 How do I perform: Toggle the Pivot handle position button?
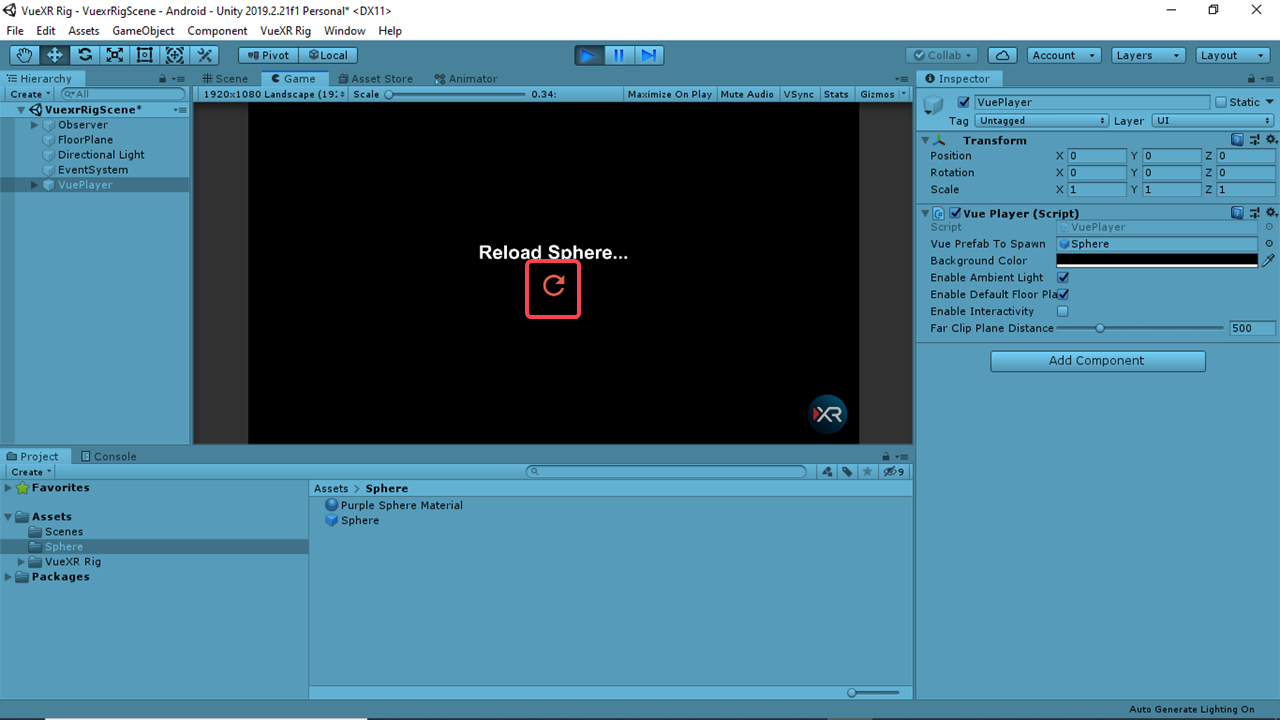[x=268, y=55]
